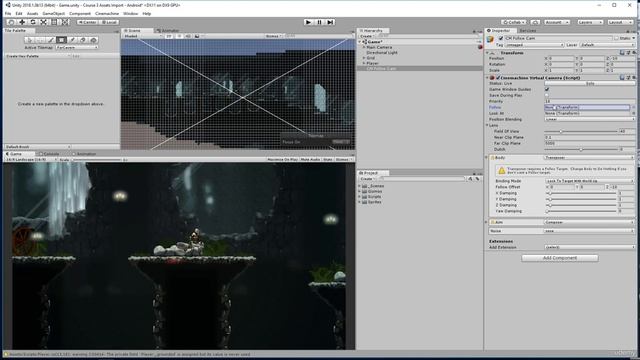
Task: Select the Tile Palette move tool
Action: 40,40
